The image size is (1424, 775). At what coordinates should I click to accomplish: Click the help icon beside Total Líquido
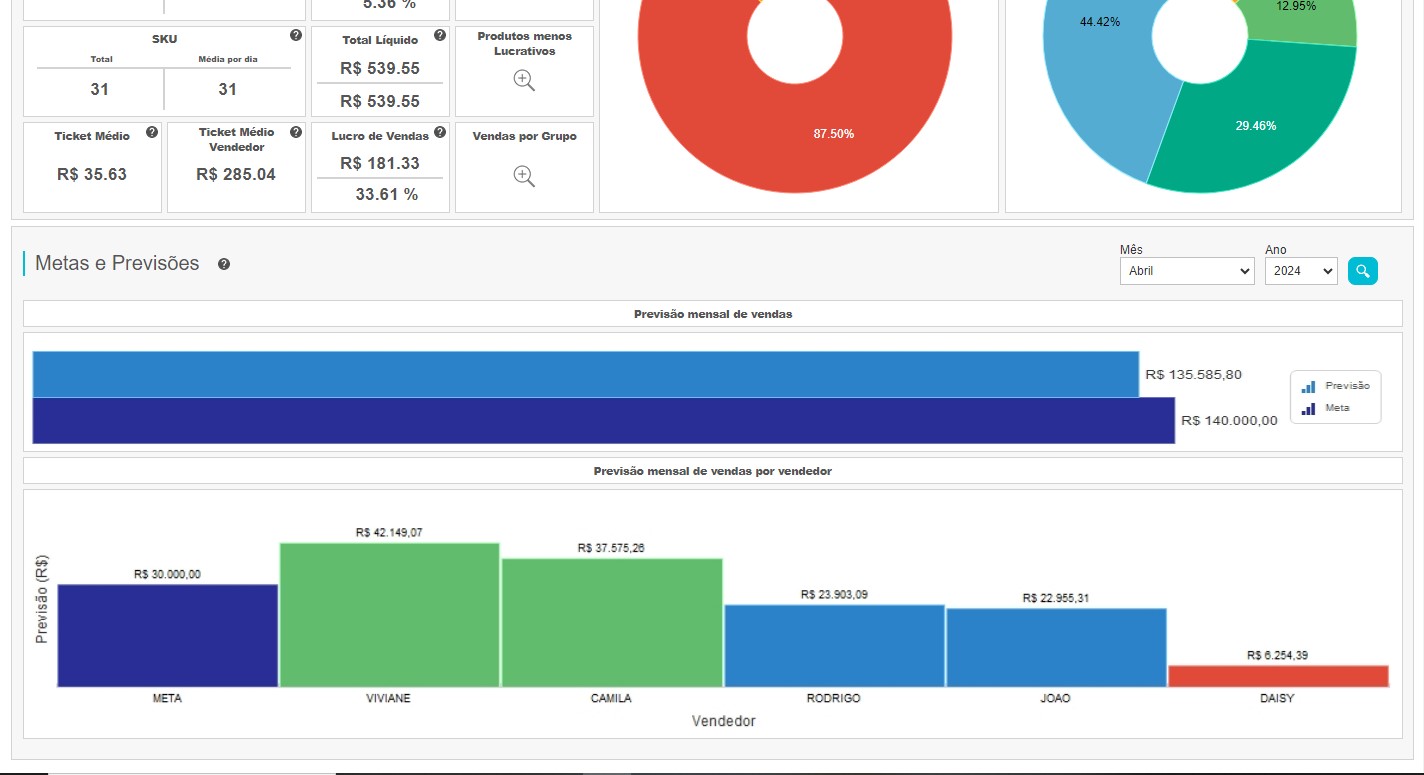pyautogui.click(x=440, y=36)
